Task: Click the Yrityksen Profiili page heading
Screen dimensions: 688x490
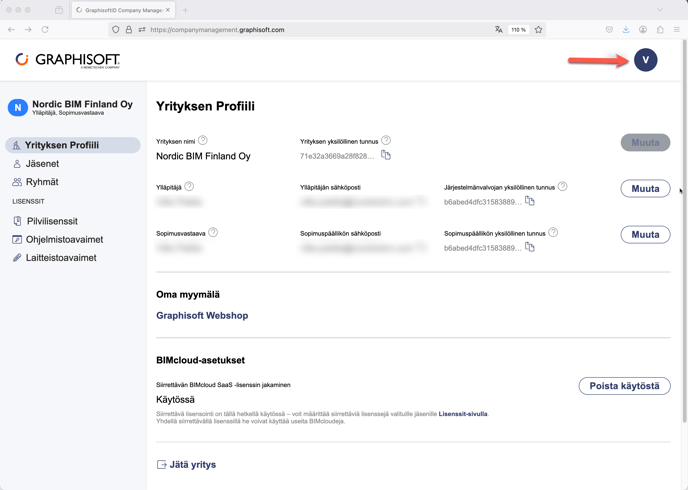Action: coord(205,106)
